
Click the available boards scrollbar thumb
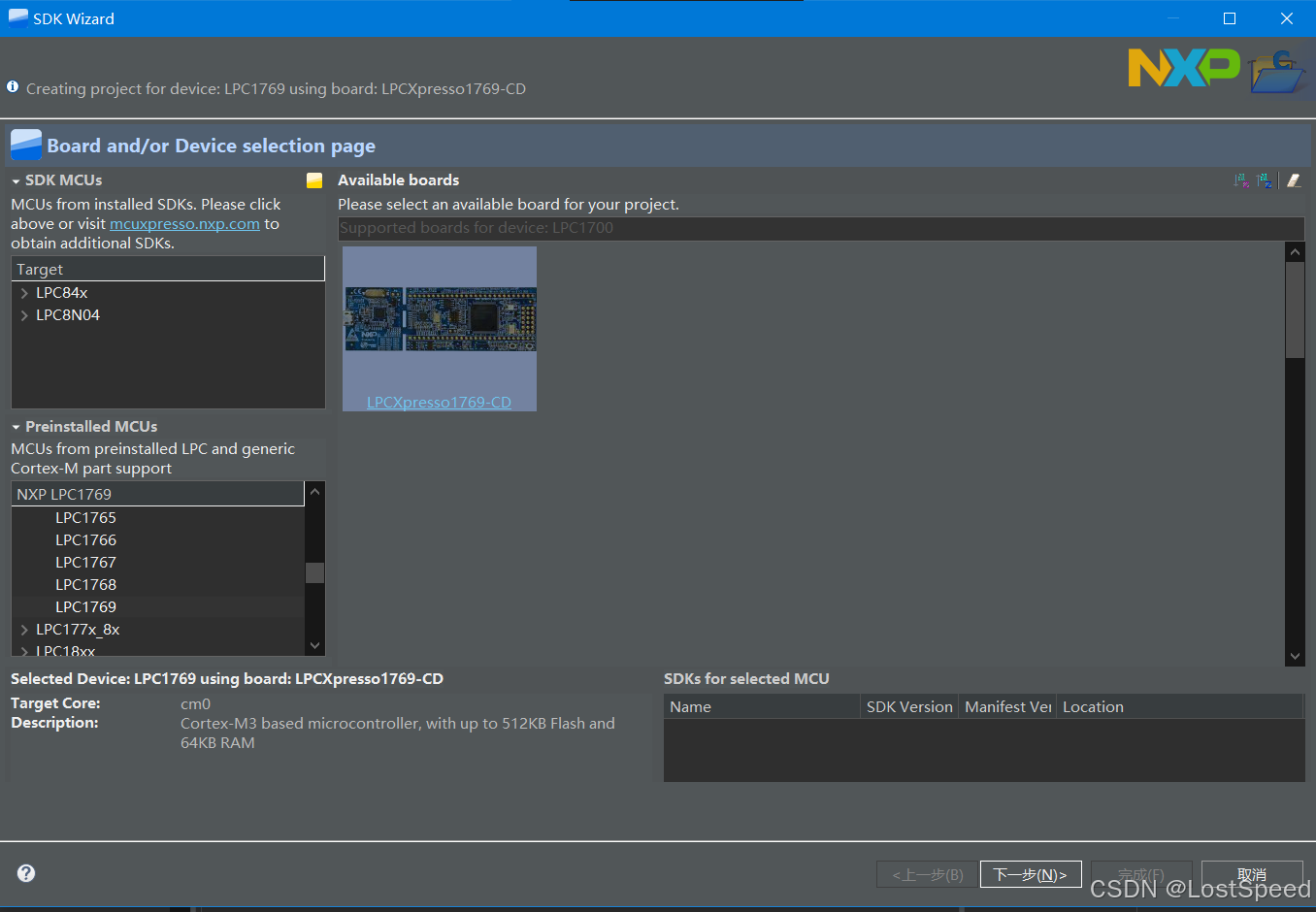click(x=1295, y=310)
